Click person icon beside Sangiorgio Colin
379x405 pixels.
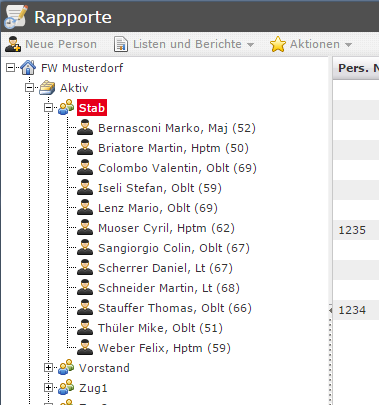(x=85, y=247)
